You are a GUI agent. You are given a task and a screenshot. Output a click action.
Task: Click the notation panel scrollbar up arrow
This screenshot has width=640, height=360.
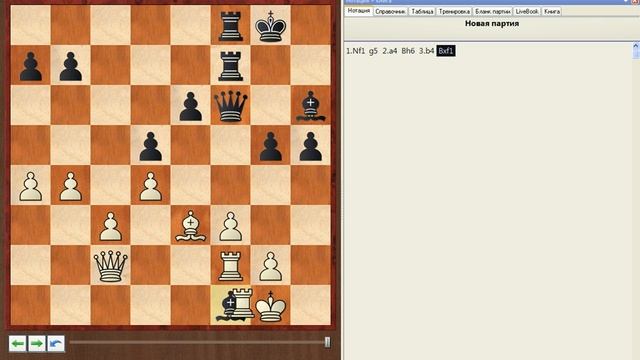pos(636,46)
